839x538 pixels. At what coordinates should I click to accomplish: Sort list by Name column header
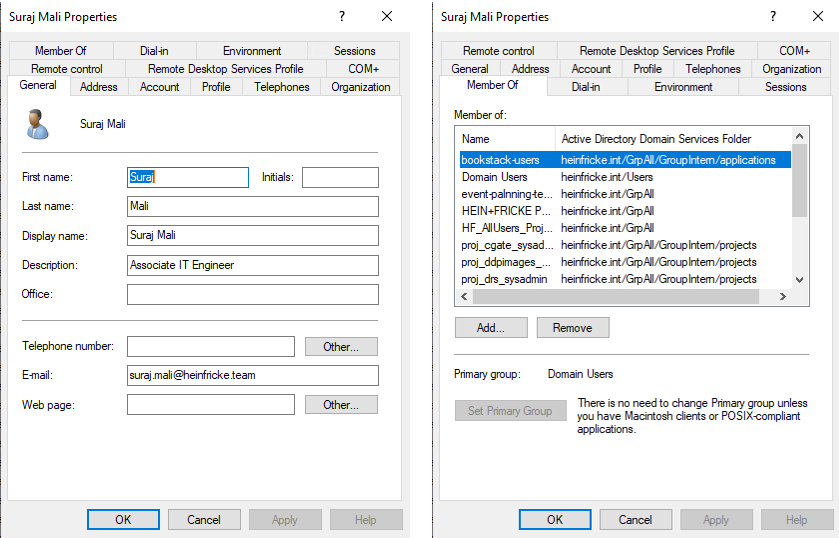[505, 139]
